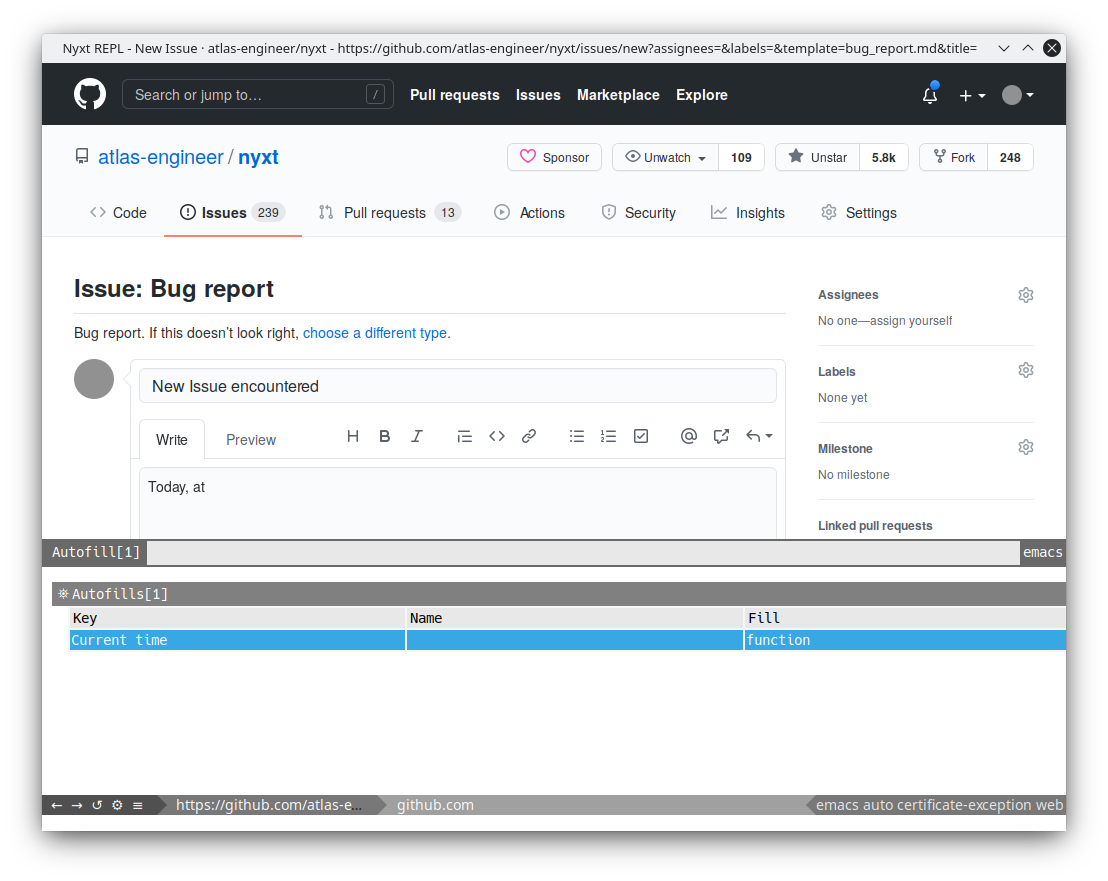
Task: Click the GitHub Octocat logo
Action: pyautogui.click(x=90, y=94)
